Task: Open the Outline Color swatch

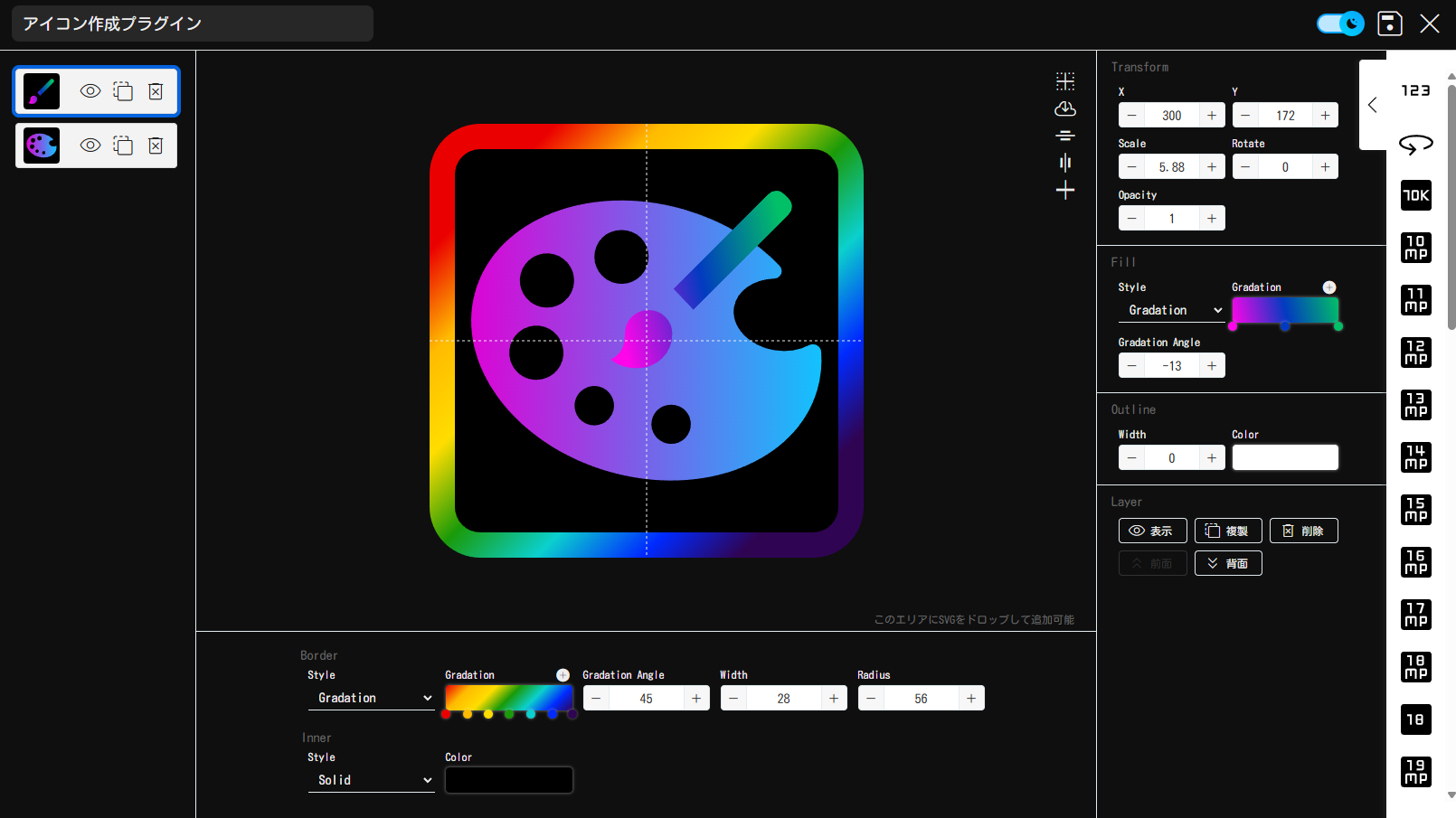Action: point(1284,457)
